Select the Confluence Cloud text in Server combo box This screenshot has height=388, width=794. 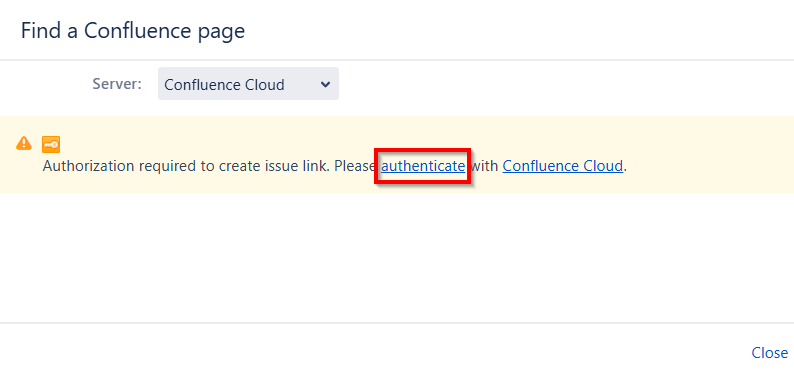224,85
